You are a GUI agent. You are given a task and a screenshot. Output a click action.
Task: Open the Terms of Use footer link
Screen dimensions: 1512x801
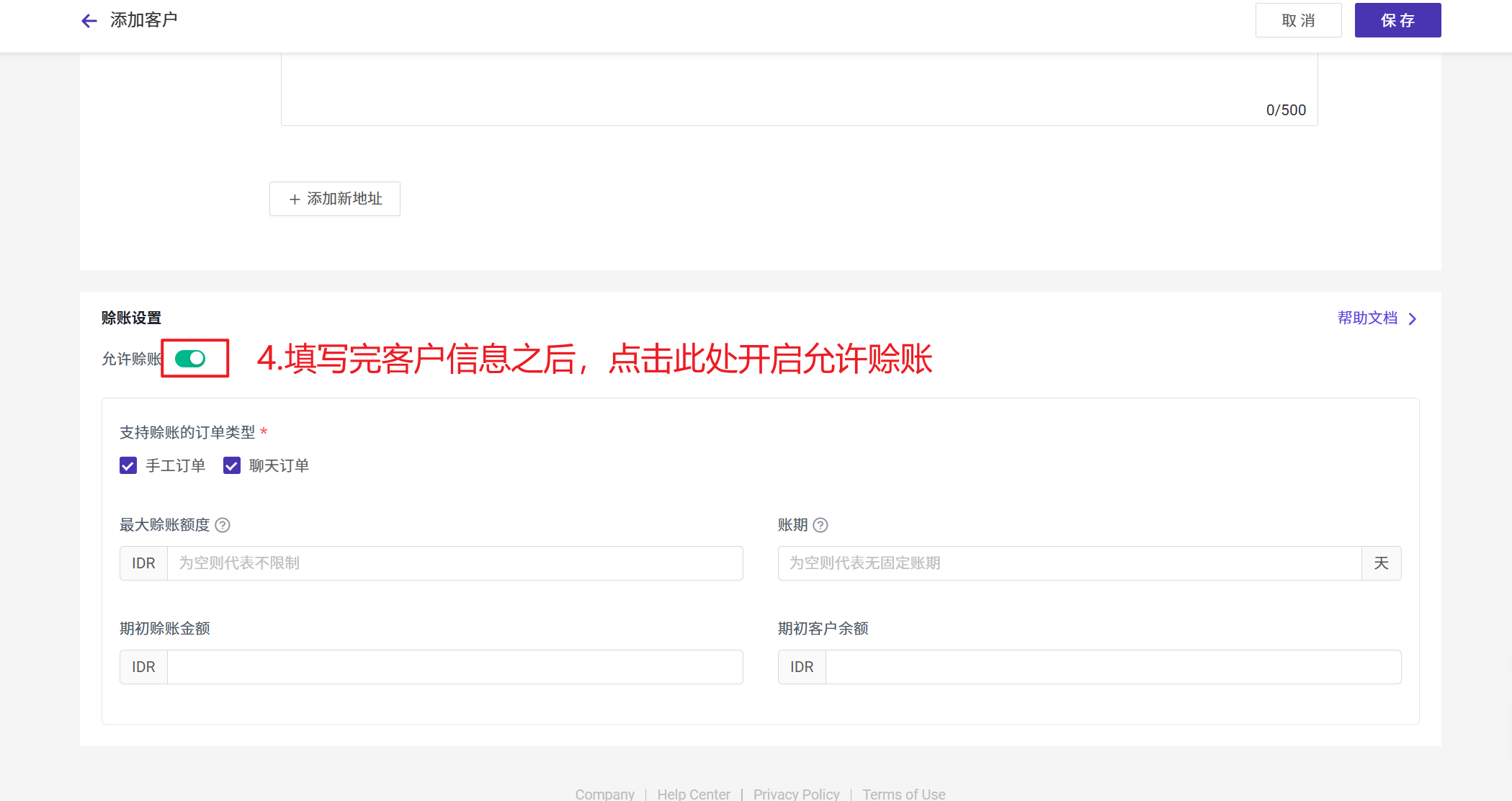point(904,794)
